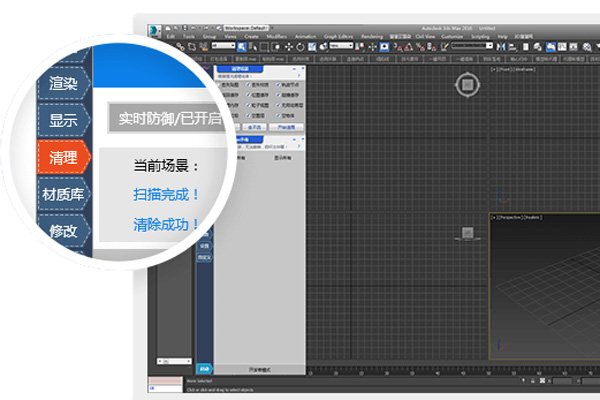Click the 清除成功！ status text
Viewport: 600px width, 400px height.
(x=166, y=224)
